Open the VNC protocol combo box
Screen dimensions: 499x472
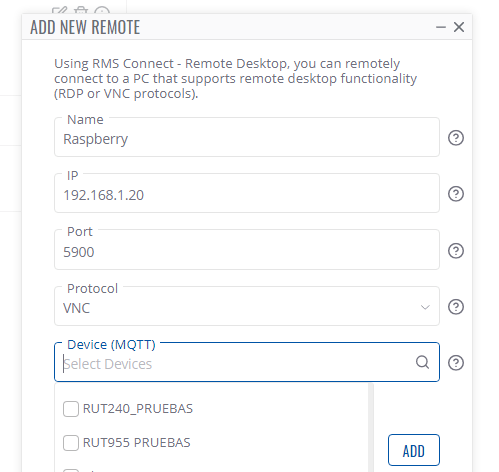(247, 306)
